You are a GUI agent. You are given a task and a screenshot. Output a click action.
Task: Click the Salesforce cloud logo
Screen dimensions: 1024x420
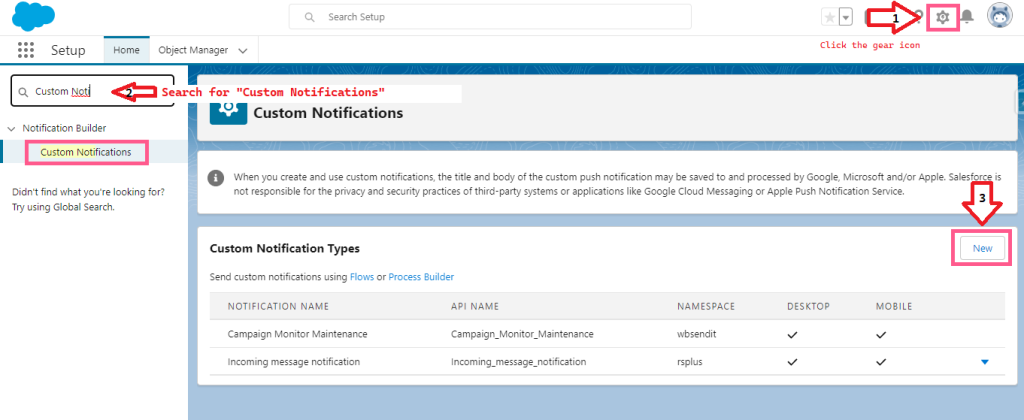[33, 17]
